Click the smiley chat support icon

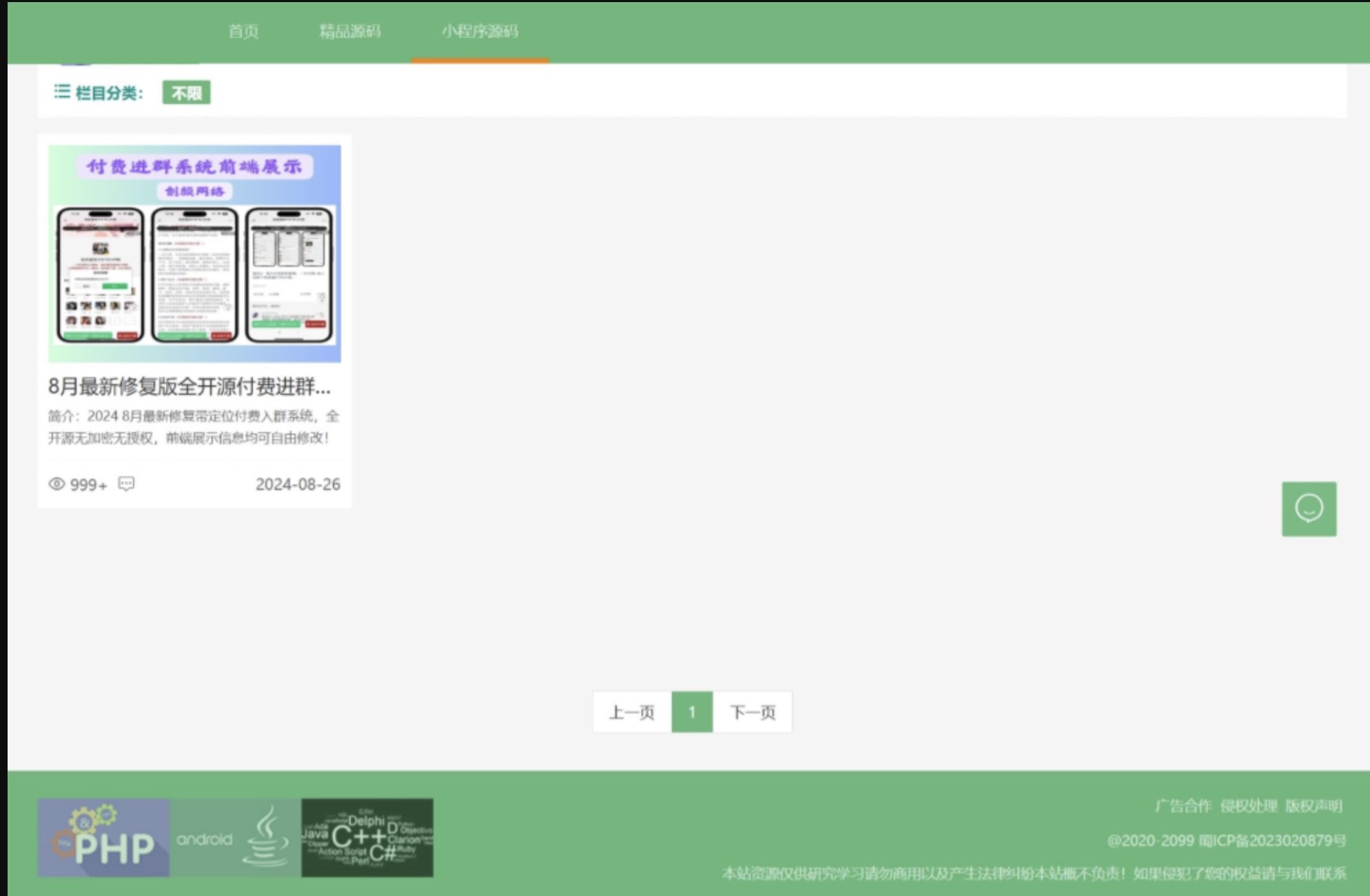point(1308,509)
